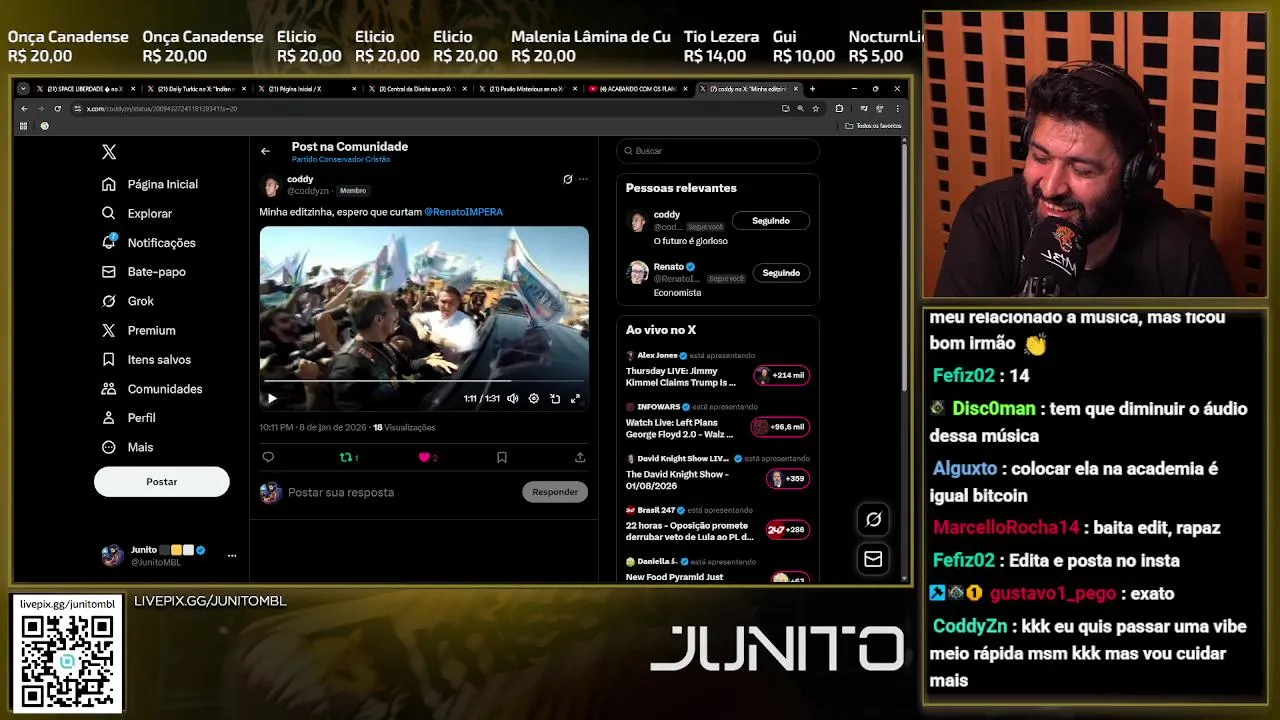Open video settings gear
Image resolution: width=1280 pixels, height=720 pixels.
[534, 398]
